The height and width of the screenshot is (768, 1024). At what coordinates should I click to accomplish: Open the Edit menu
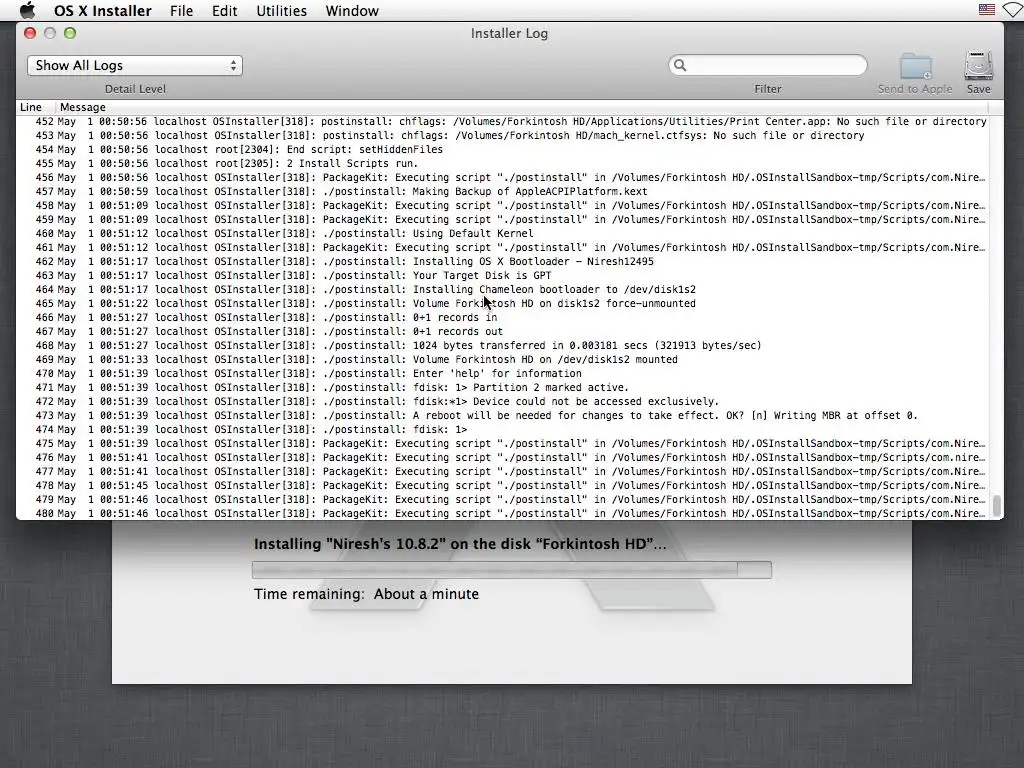pyautogui.click(x=224, y=10)
